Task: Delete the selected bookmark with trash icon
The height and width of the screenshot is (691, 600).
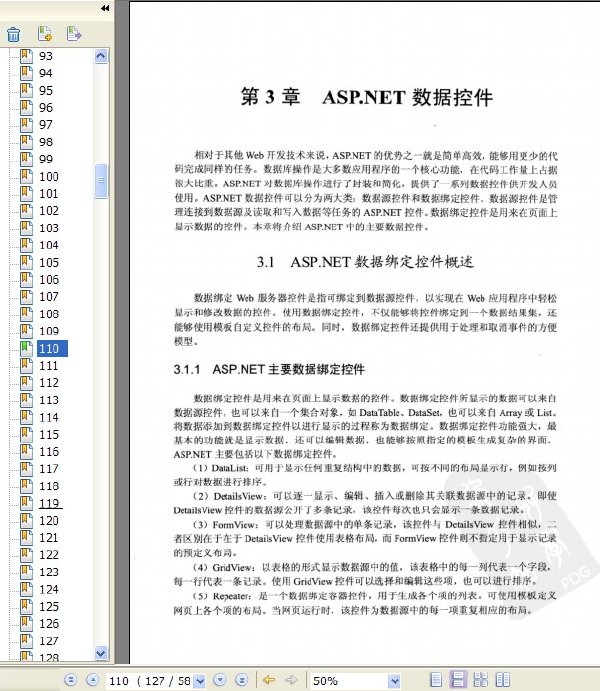Action: click(x=14, y=34)
